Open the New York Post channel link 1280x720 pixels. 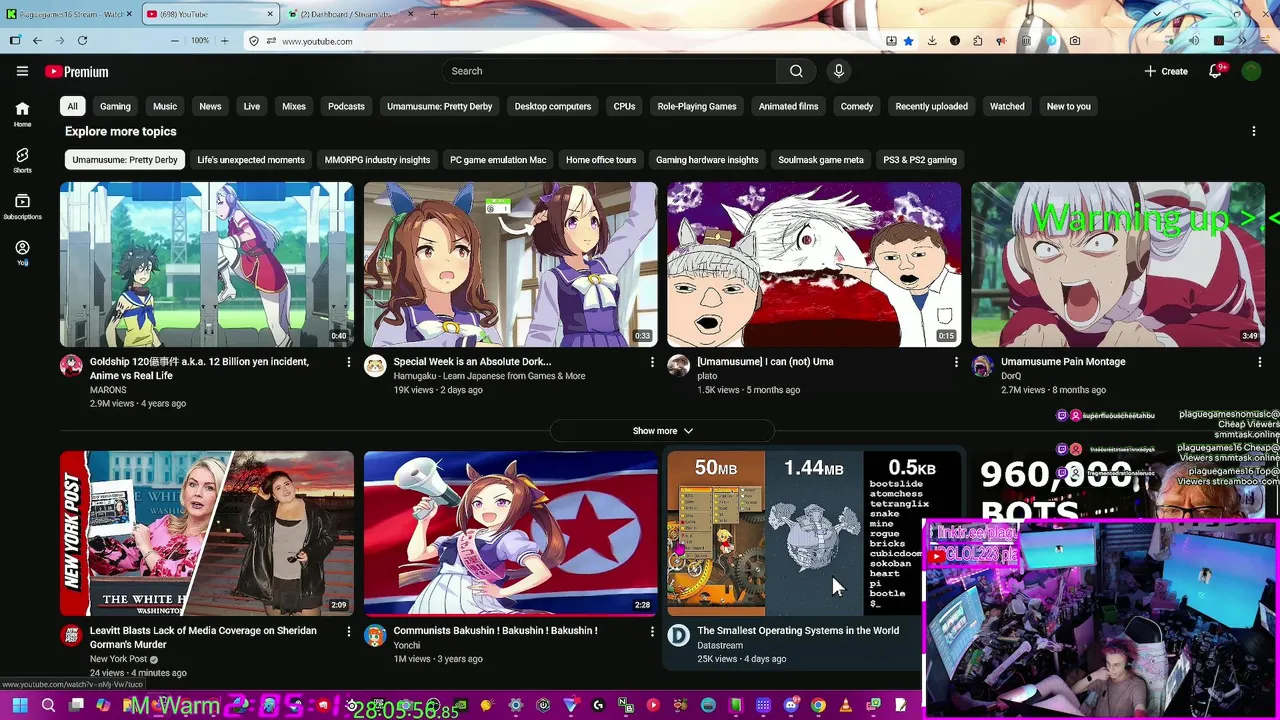[118, 659]
